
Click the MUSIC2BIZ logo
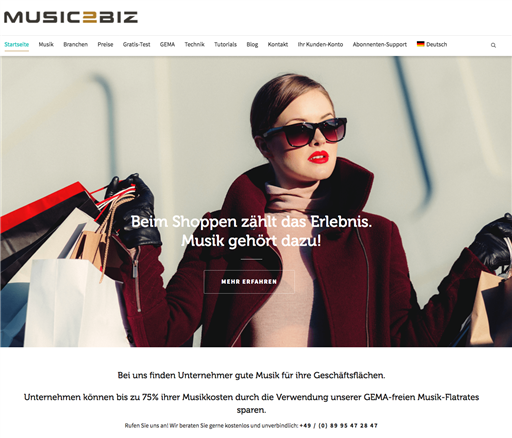click(x=71, y=17)
